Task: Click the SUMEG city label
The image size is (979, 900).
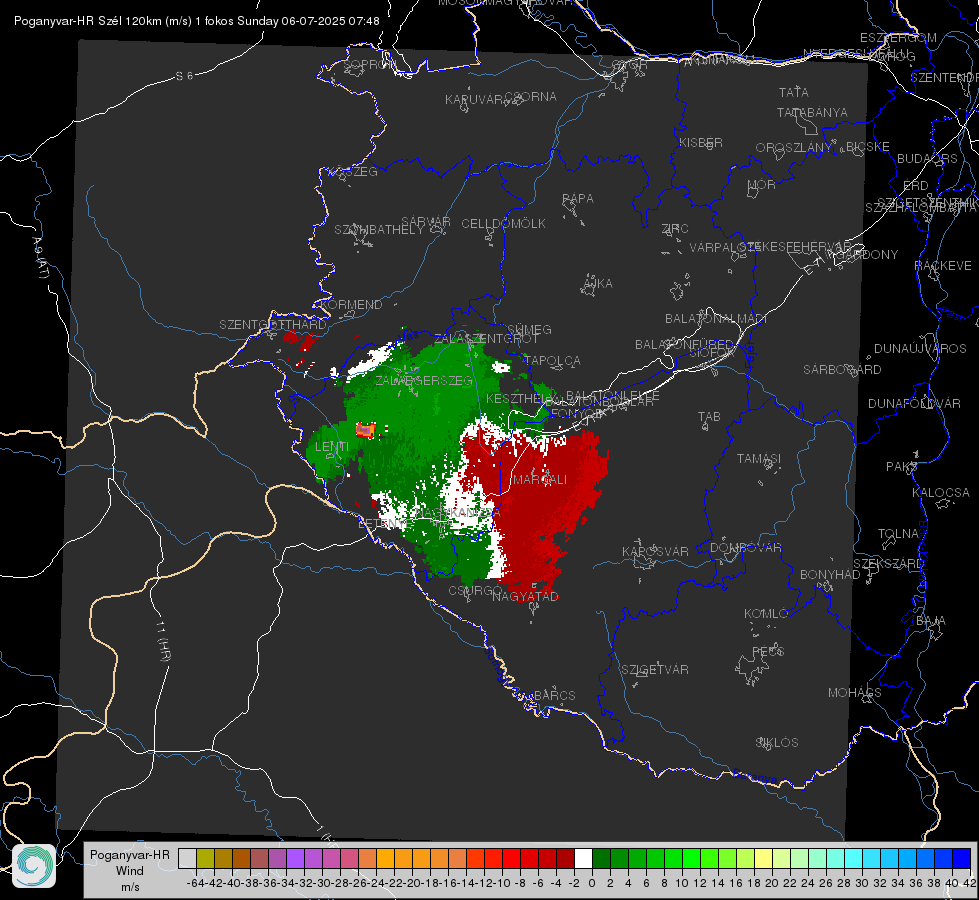Action: pyautogui.click(x=529, y=330)
